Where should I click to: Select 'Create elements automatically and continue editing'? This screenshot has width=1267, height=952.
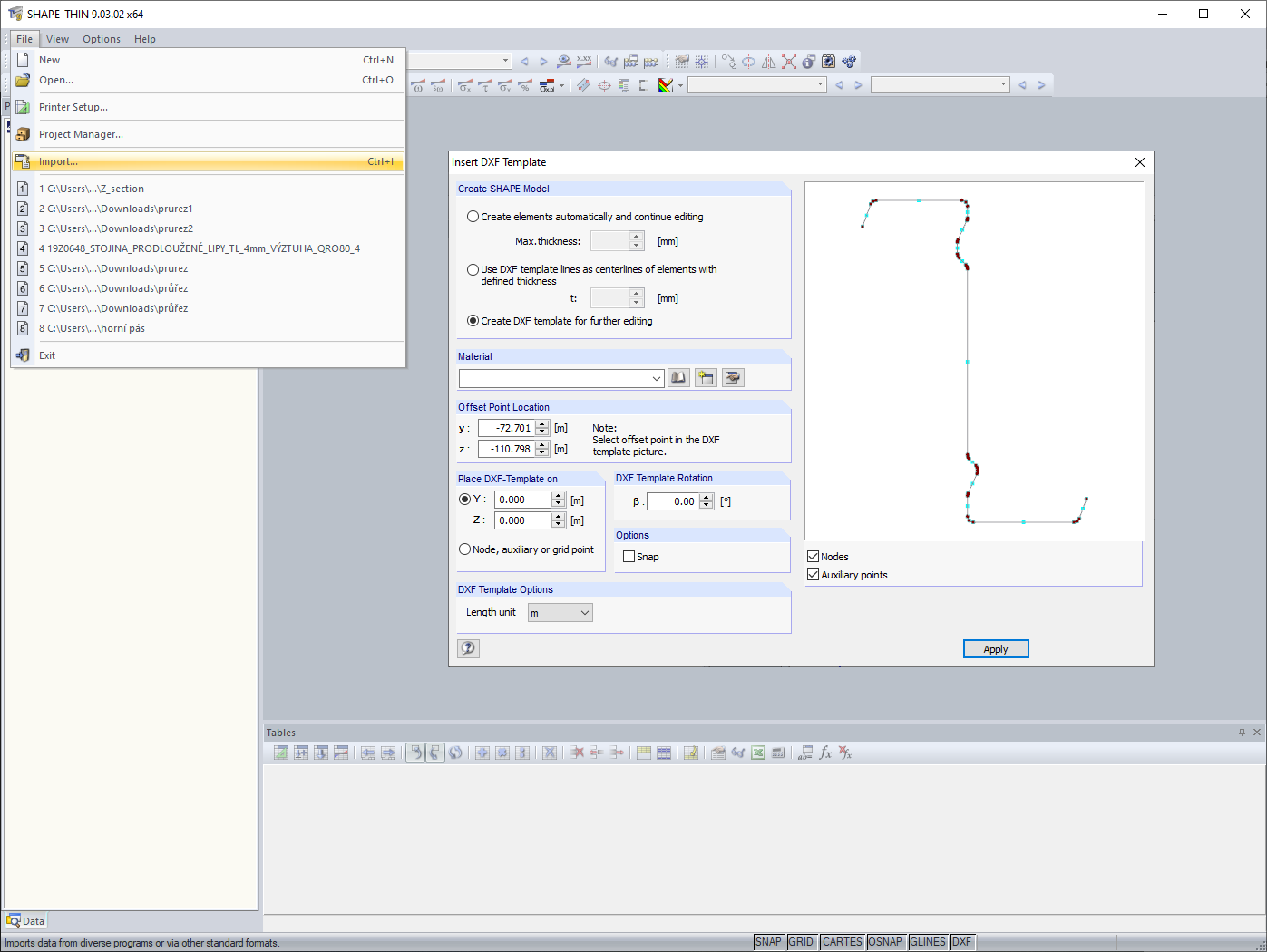(473, 216)
